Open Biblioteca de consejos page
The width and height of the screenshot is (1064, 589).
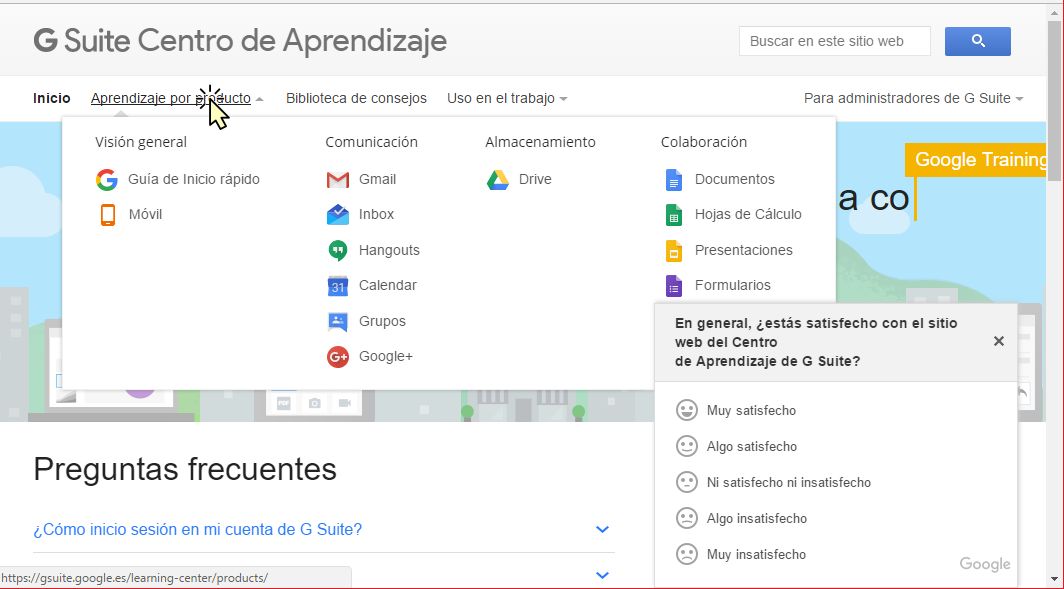click(356, 98)
